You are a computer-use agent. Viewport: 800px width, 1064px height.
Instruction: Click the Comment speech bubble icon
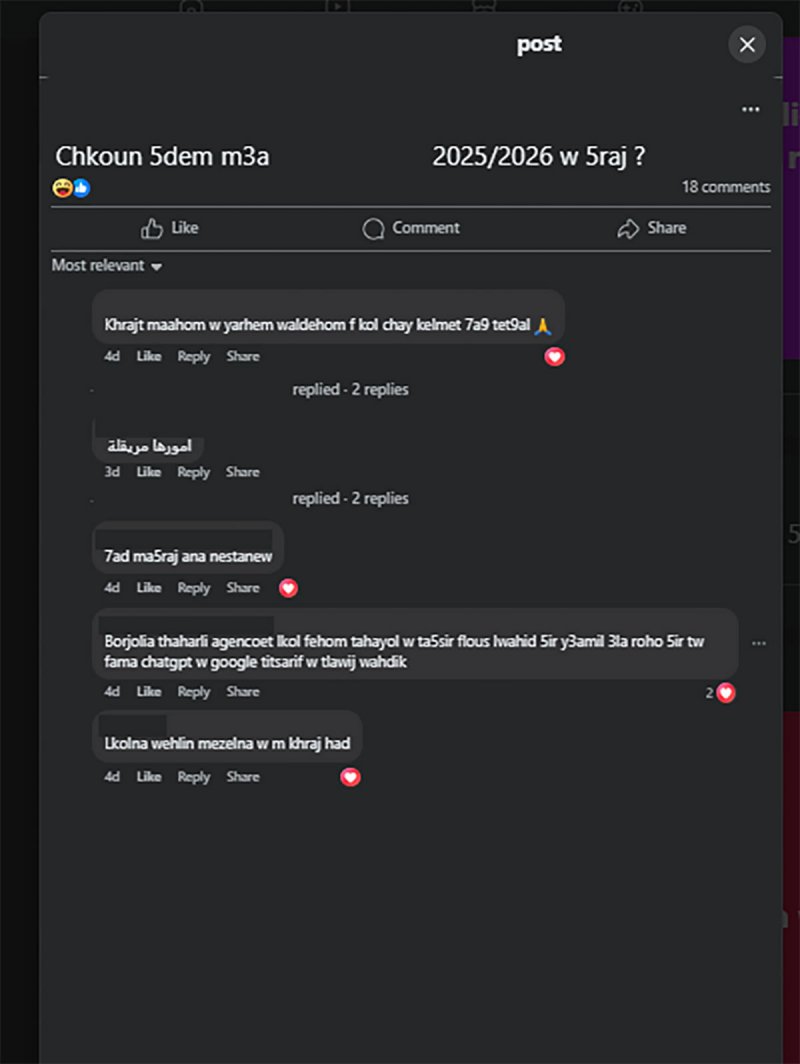tap(373, 229)
